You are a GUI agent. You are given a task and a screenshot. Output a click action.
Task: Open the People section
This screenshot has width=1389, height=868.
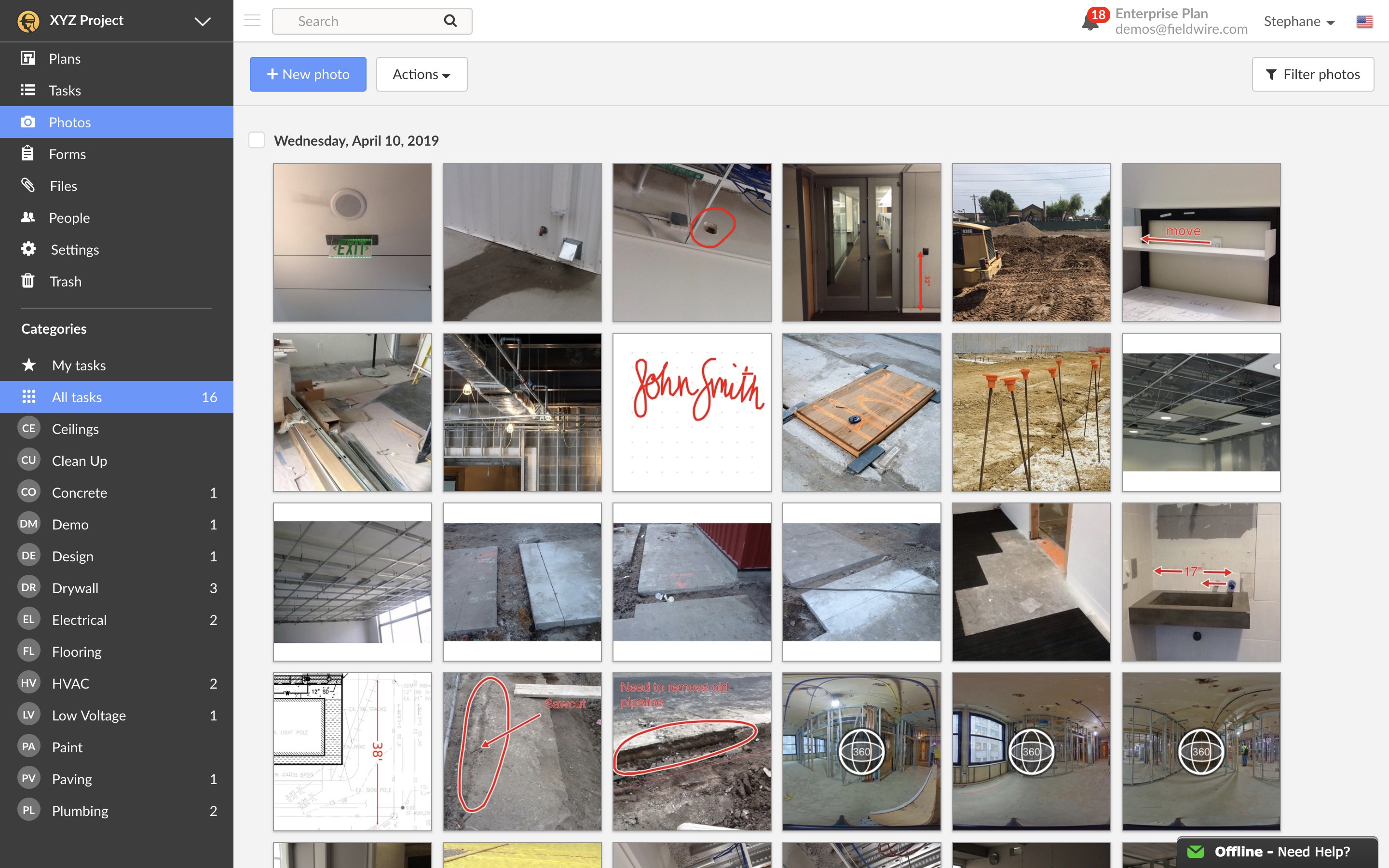[x=69, y=217]
